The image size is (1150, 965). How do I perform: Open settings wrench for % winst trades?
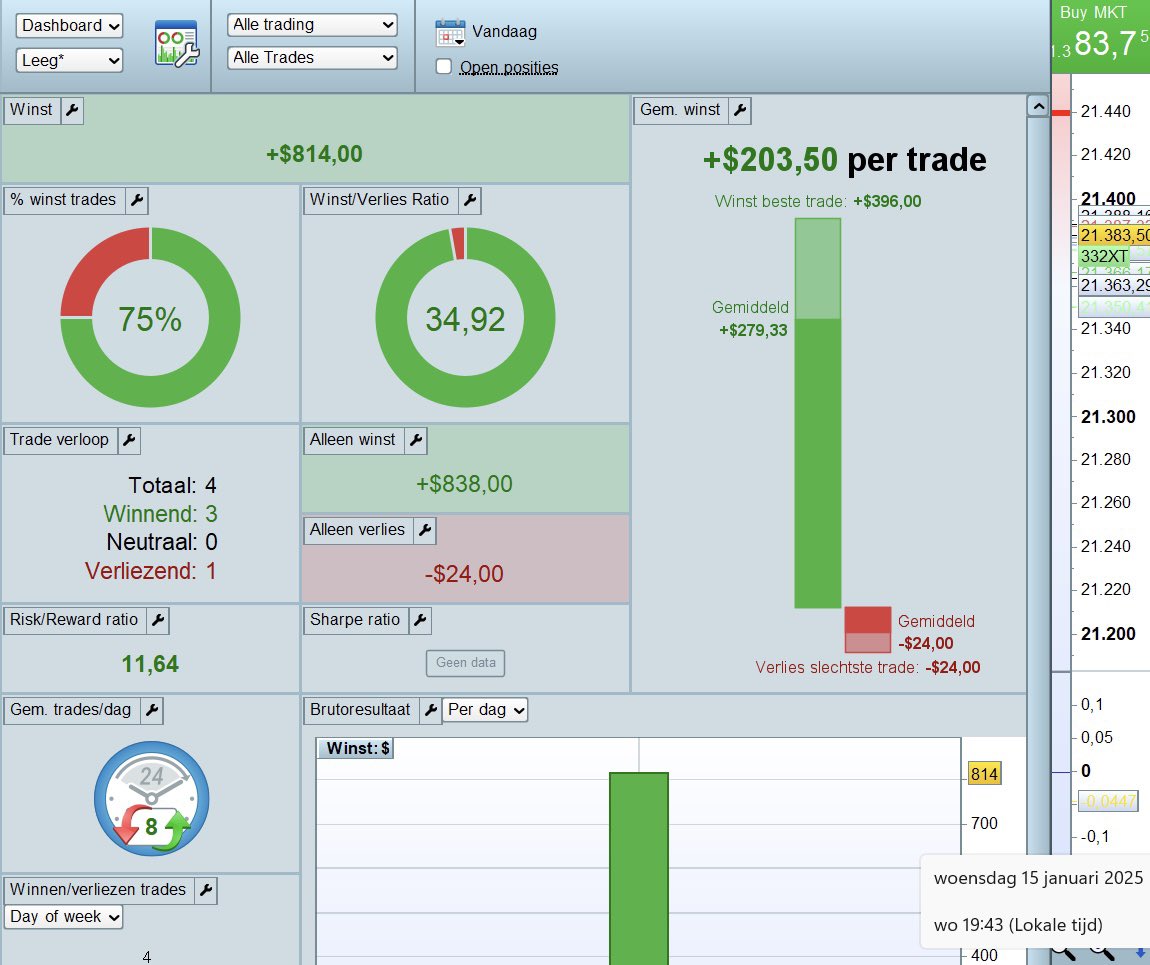tap(137, 200)
